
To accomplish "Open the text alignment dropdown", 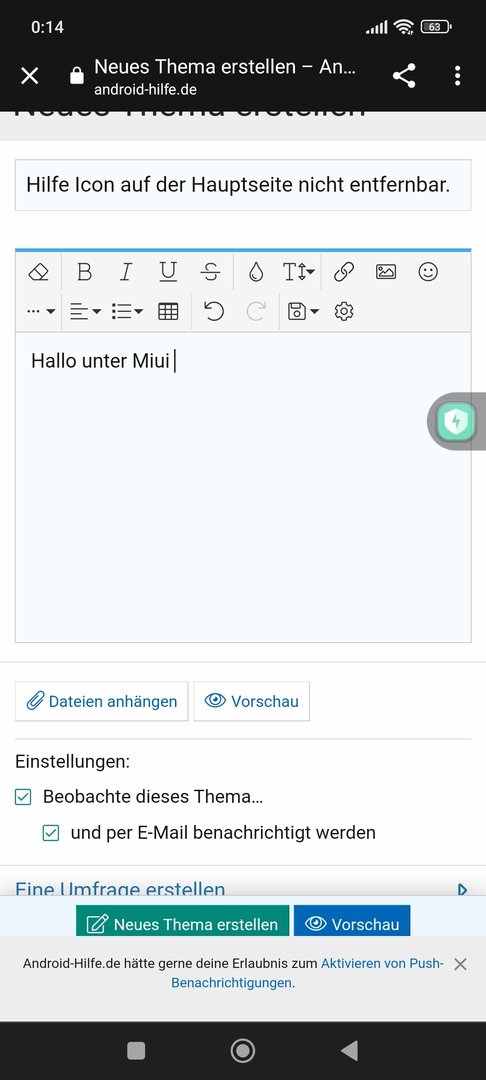I will coord(85,311).
